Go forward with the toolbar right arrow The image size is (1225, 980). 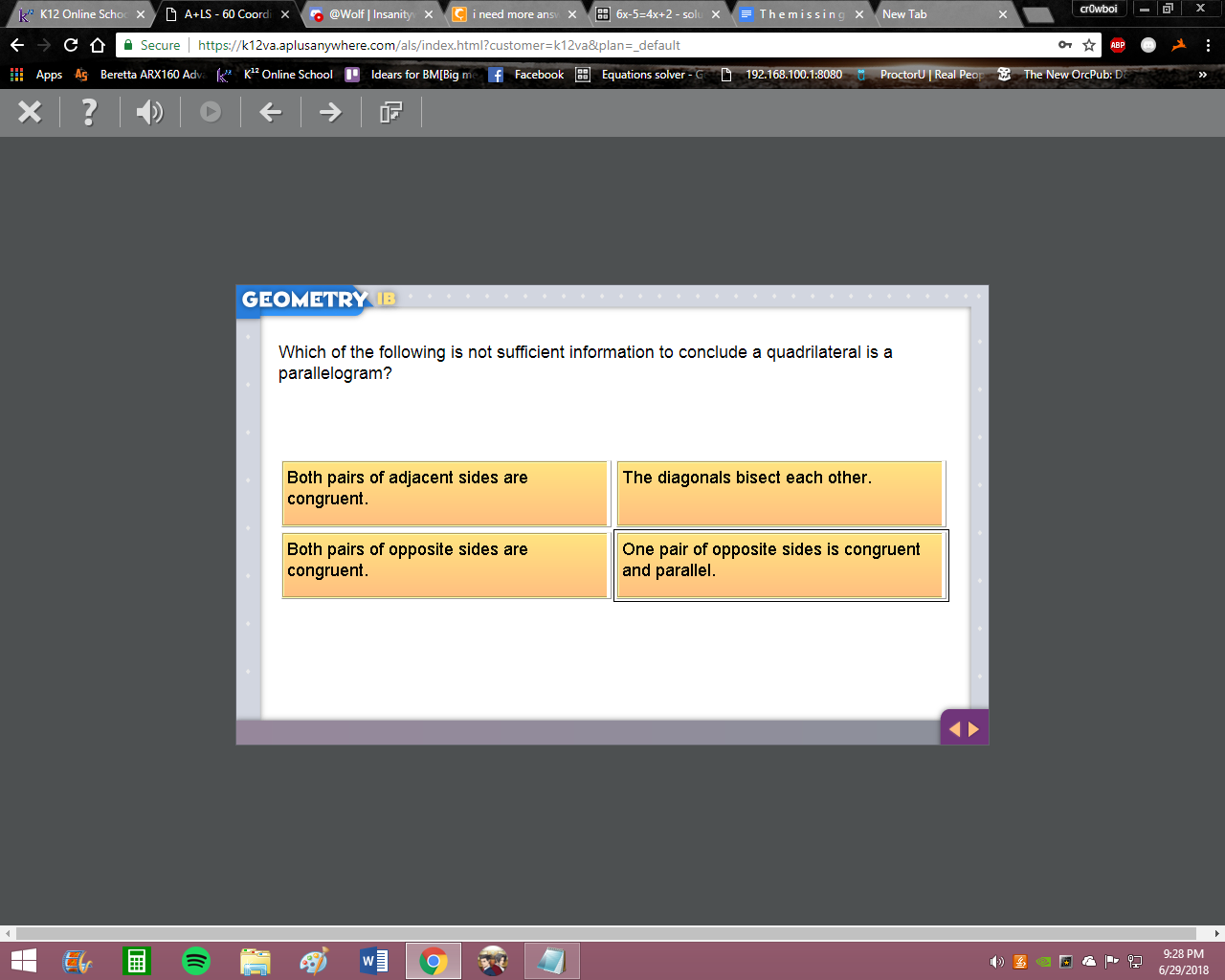(330, 112)
